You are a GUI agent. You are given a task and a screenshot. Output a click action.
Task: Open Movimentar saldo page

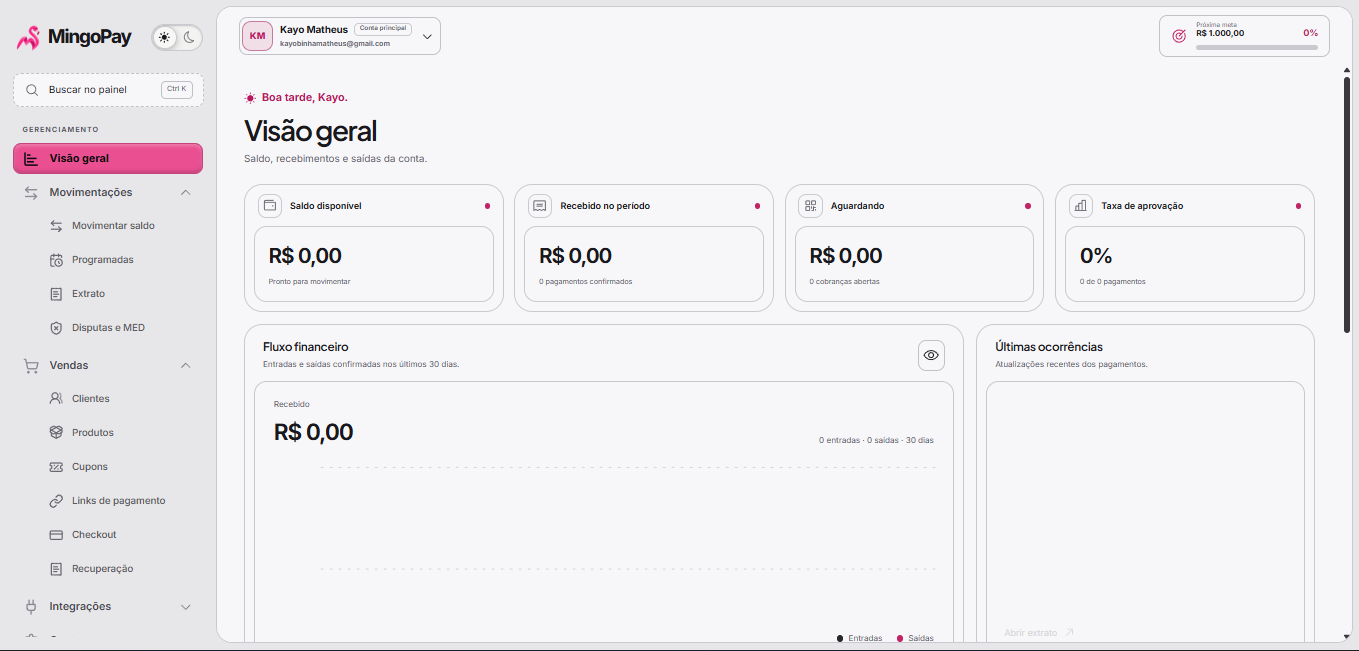pos(113,226)
